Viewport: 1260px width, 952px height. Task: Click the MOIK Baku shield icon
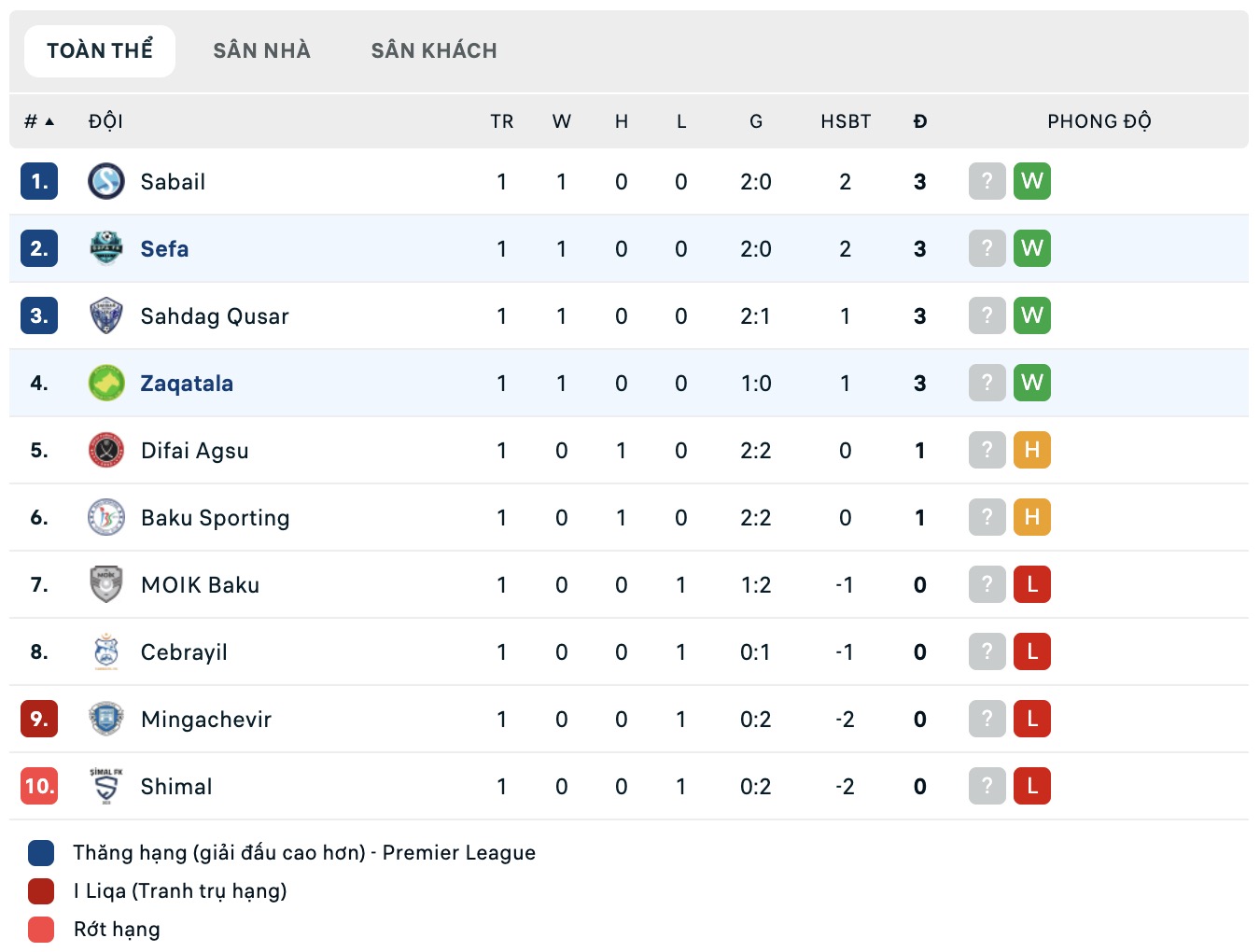point(105,584)
